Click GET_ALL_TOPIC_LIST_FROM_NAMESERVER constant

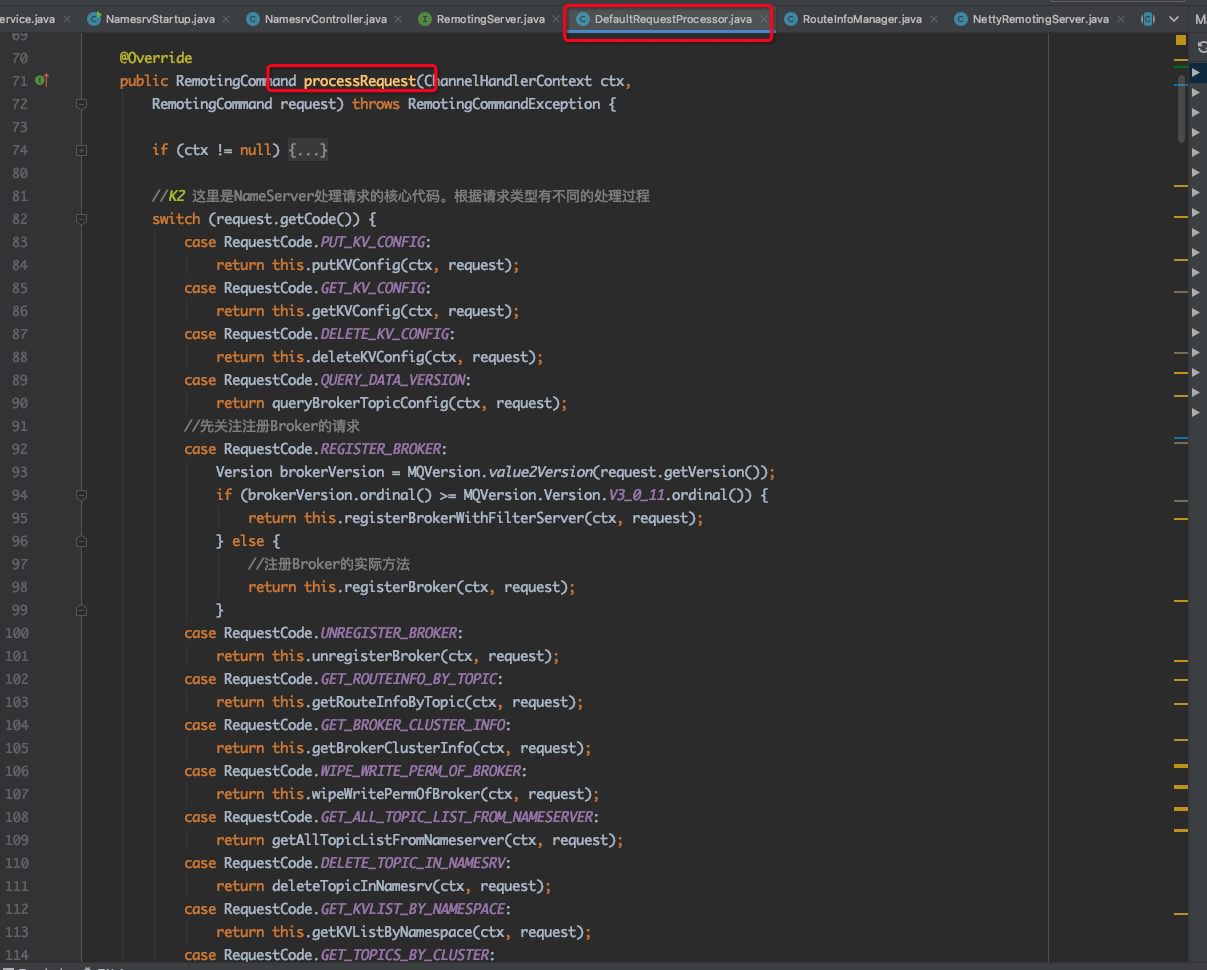[x=458, y=817]
